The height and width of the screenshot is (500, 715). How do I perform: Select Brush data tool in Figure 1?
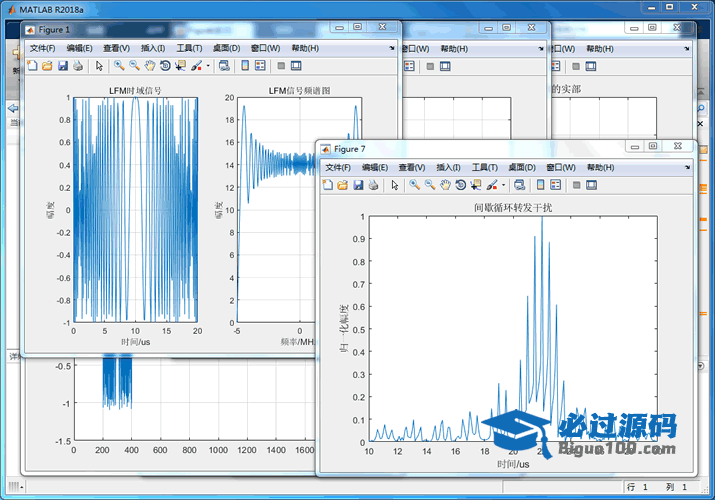tap(196, 66)
